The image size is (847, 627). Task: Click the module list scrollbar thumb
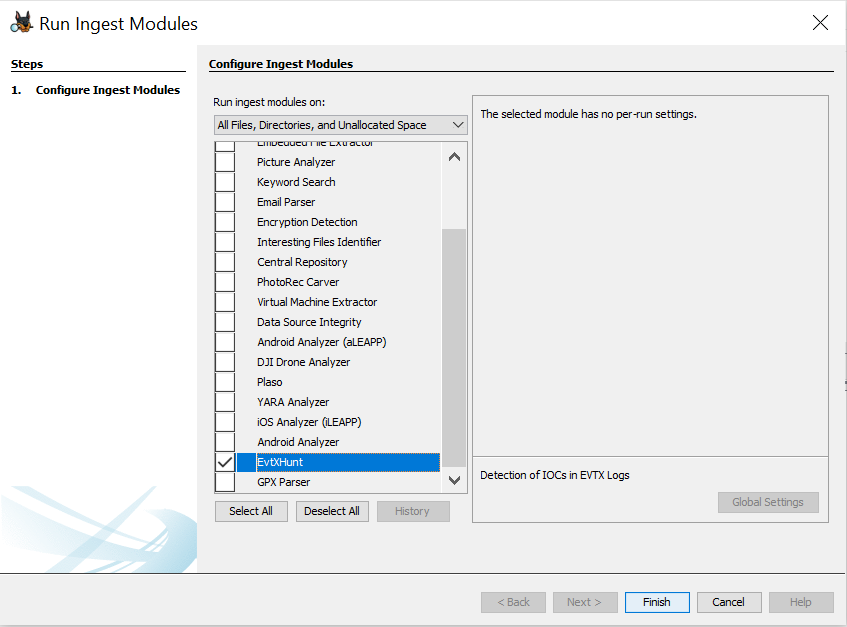tap(454, 347)
